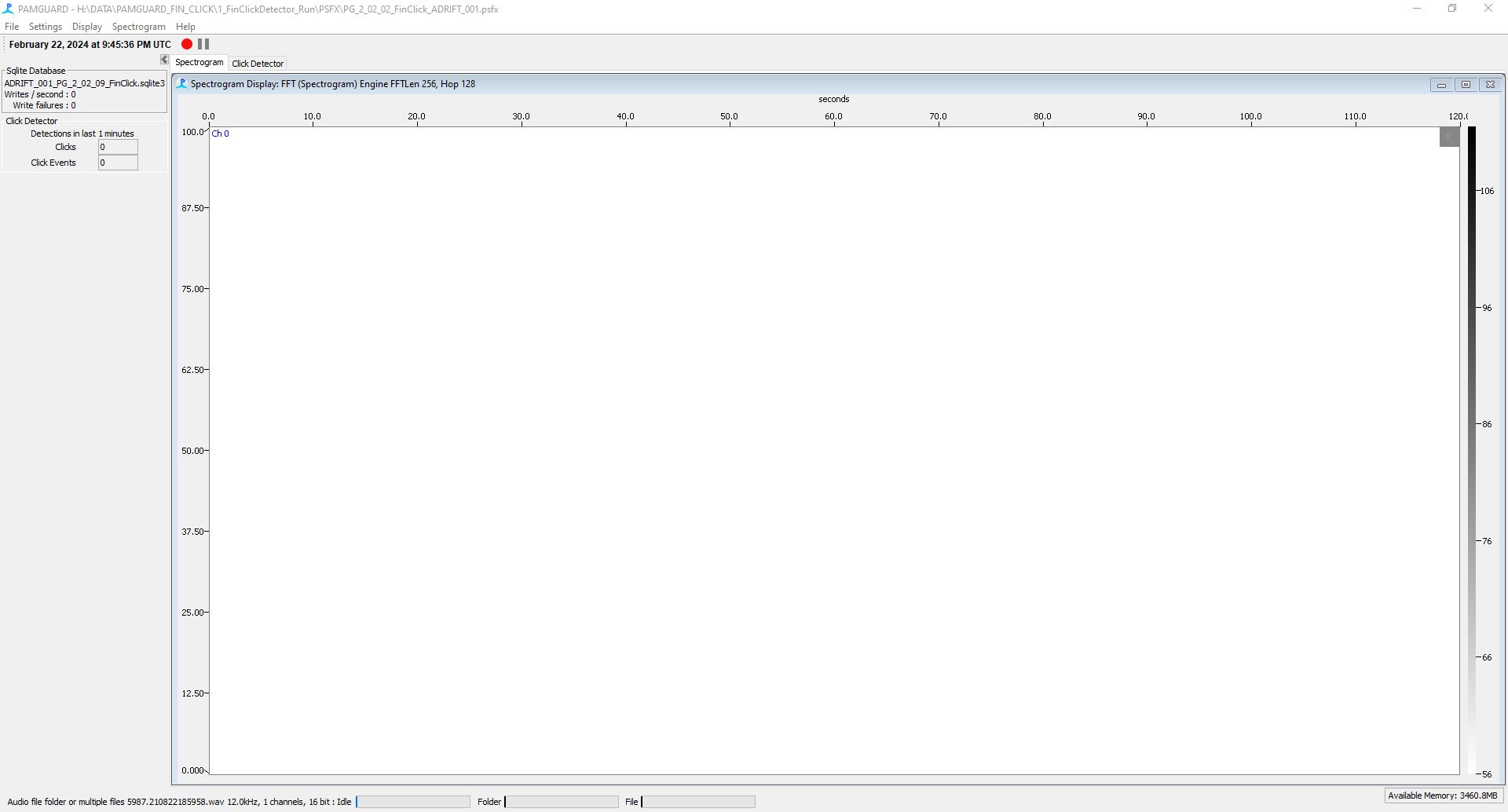Minimize the Spectrogram Display internal window

tap(1441, 85)
